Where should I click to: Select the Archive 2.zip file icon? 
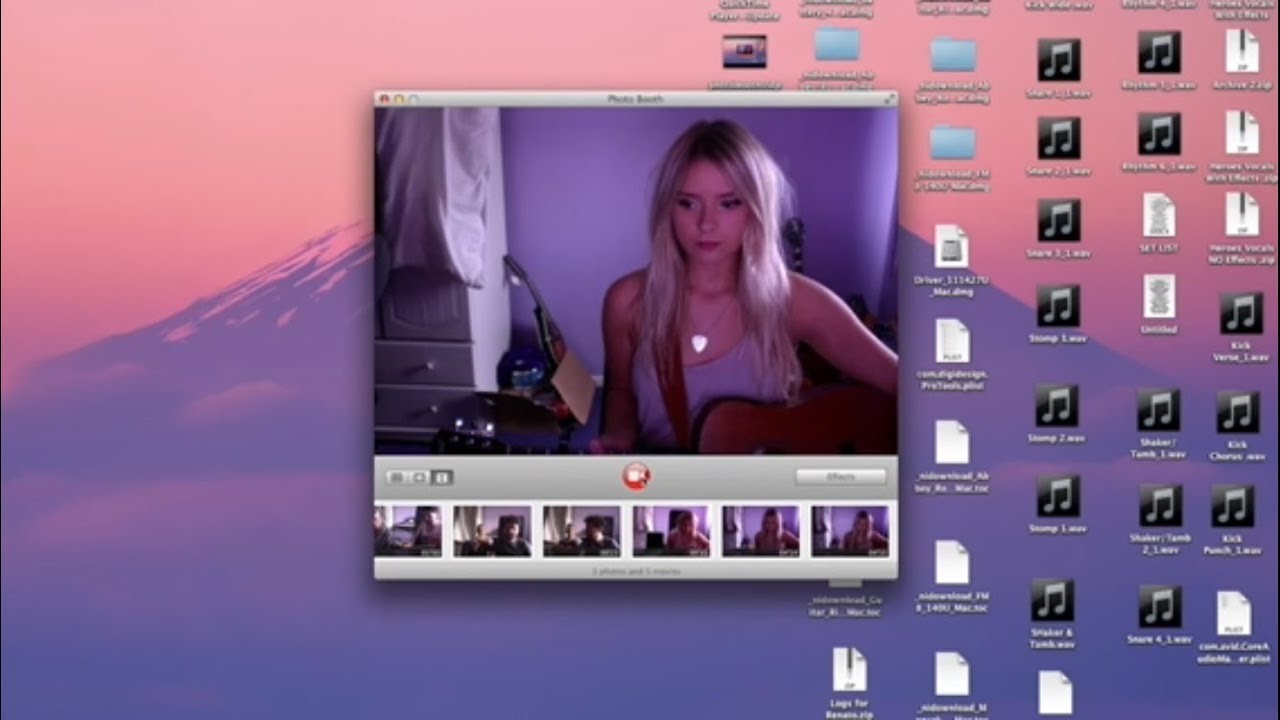click(x=1242, y=50)
